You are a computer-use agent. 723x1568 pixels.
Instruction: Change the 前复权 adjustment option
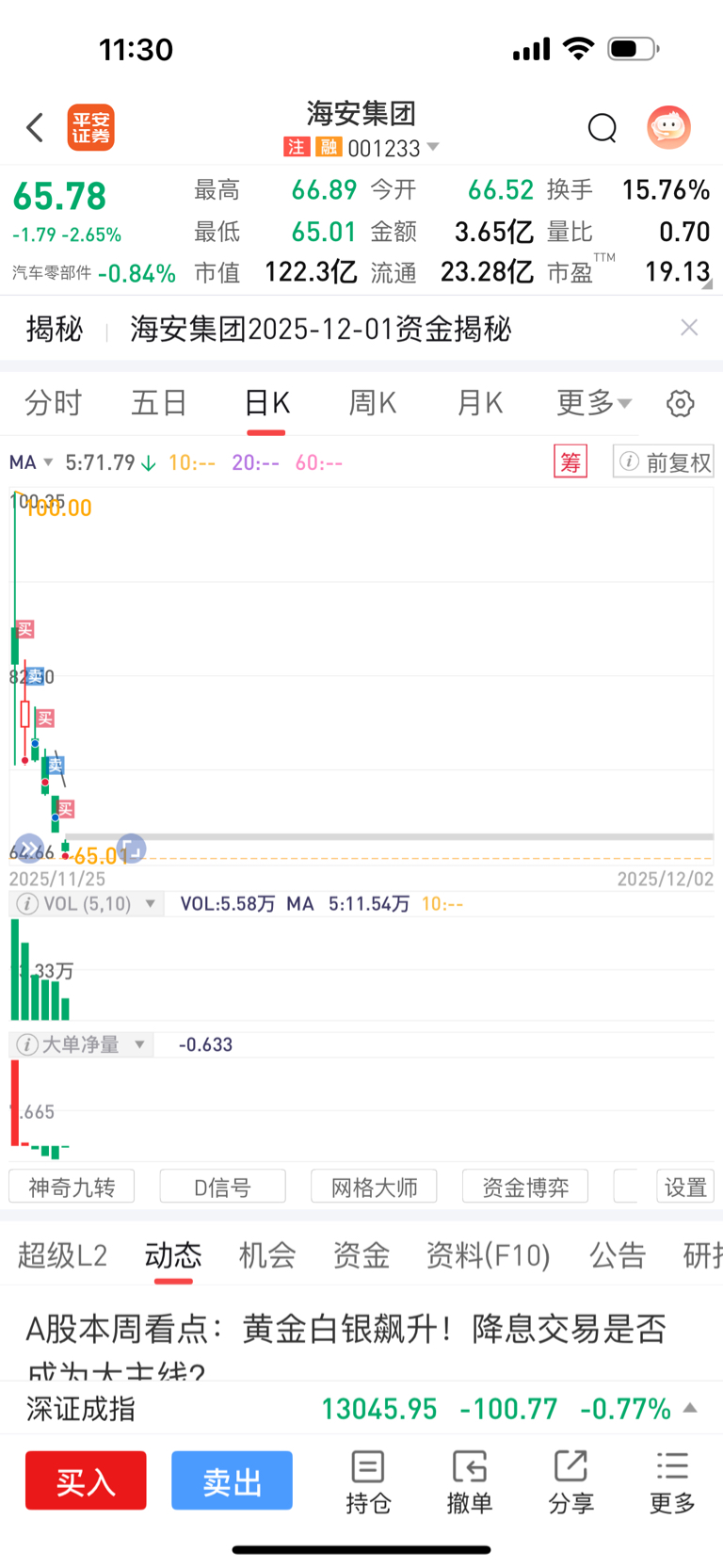coord(663,462)
